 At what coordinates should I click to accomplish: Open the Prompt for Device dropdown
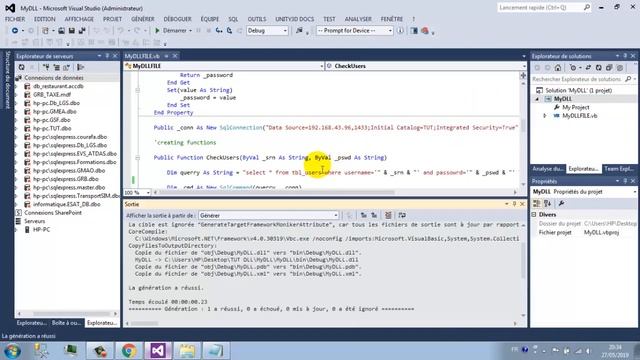pos(355,31)
